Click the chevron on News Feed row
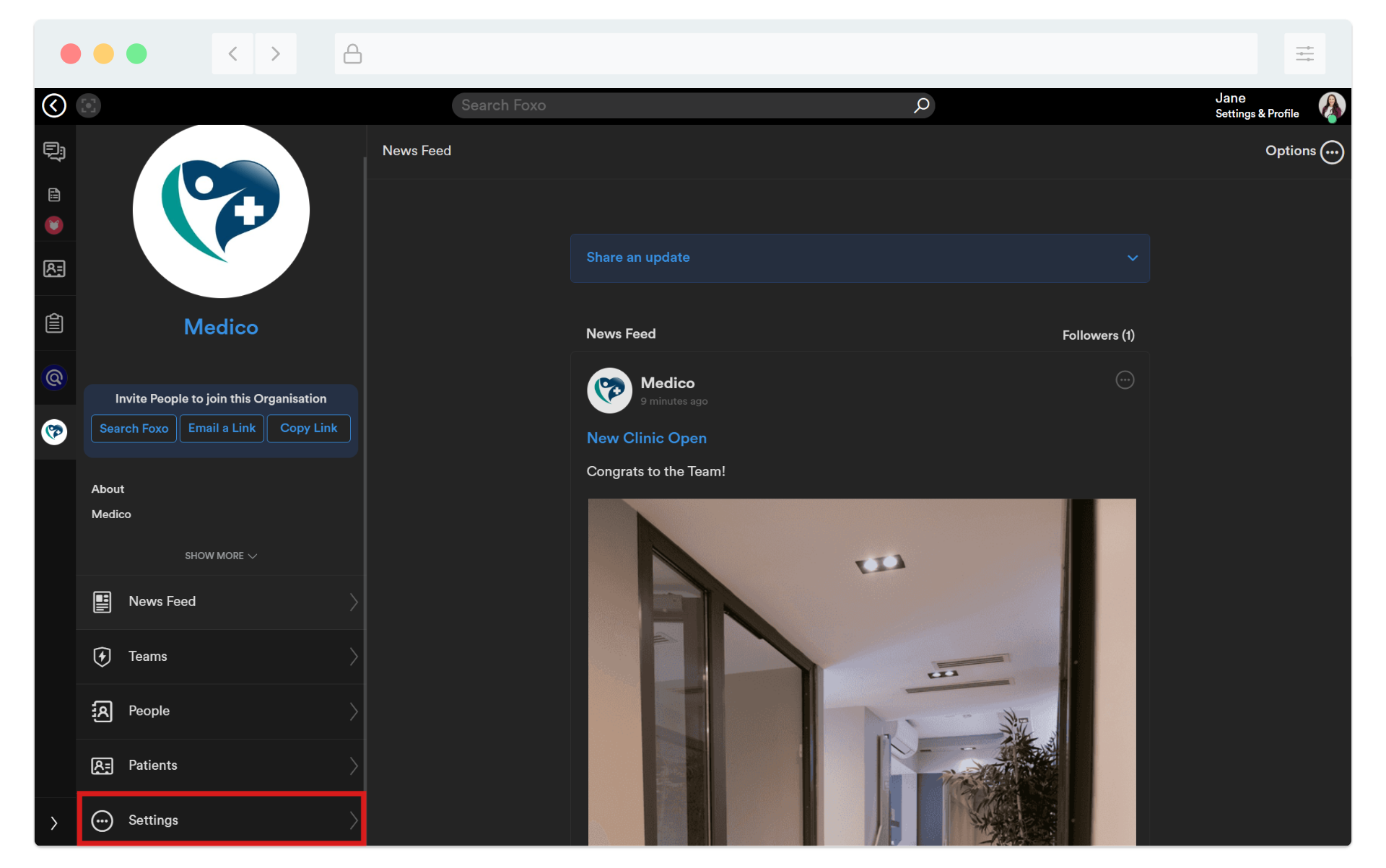The width and height of the screenshot is (1386, 868). click(354, 602)
